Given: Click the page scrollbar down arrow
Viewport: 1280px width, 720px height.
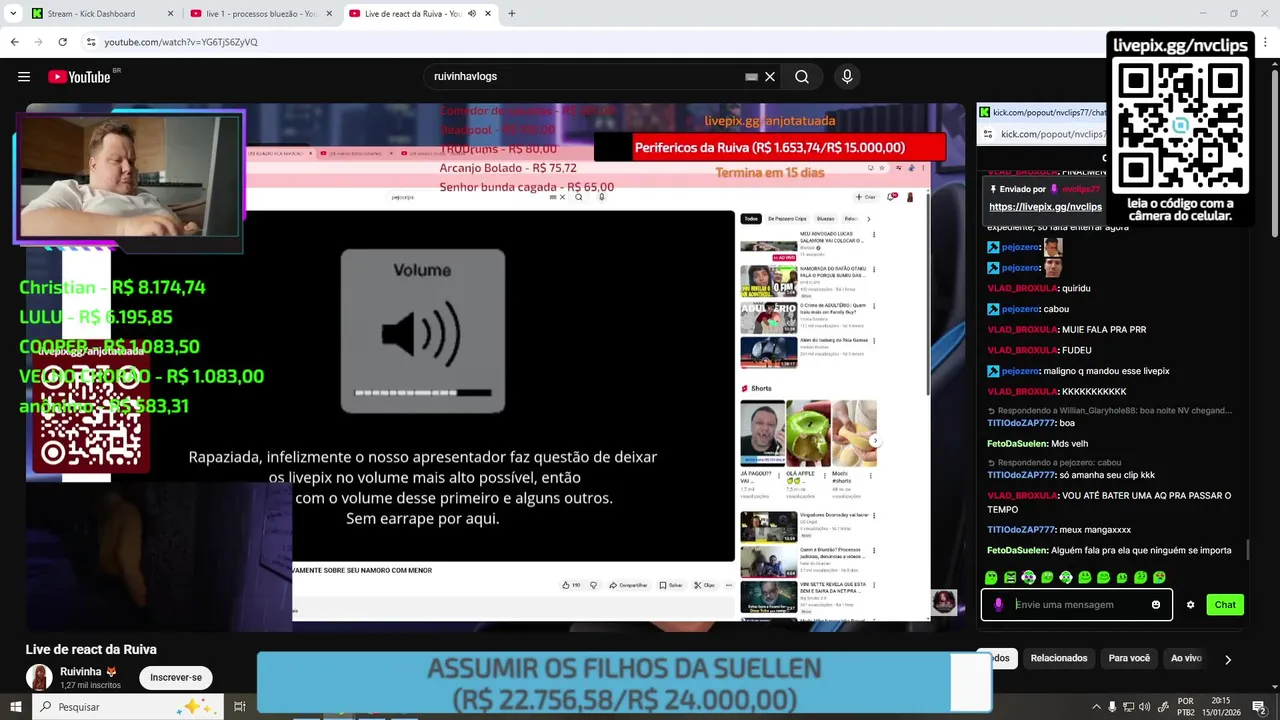Looking at the screenshot, I should tap(1273, 685).
